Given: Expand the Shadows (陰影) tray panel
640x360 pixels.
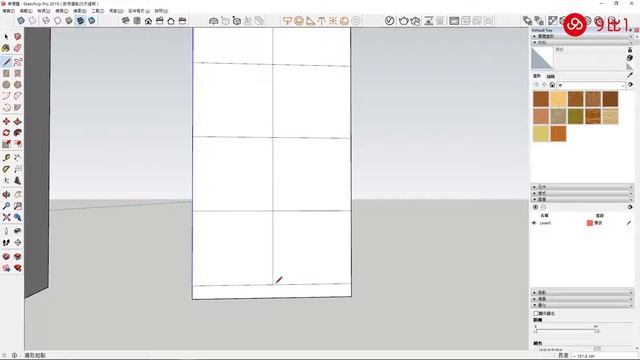Looking at the screenshot, I should [582, 293].
